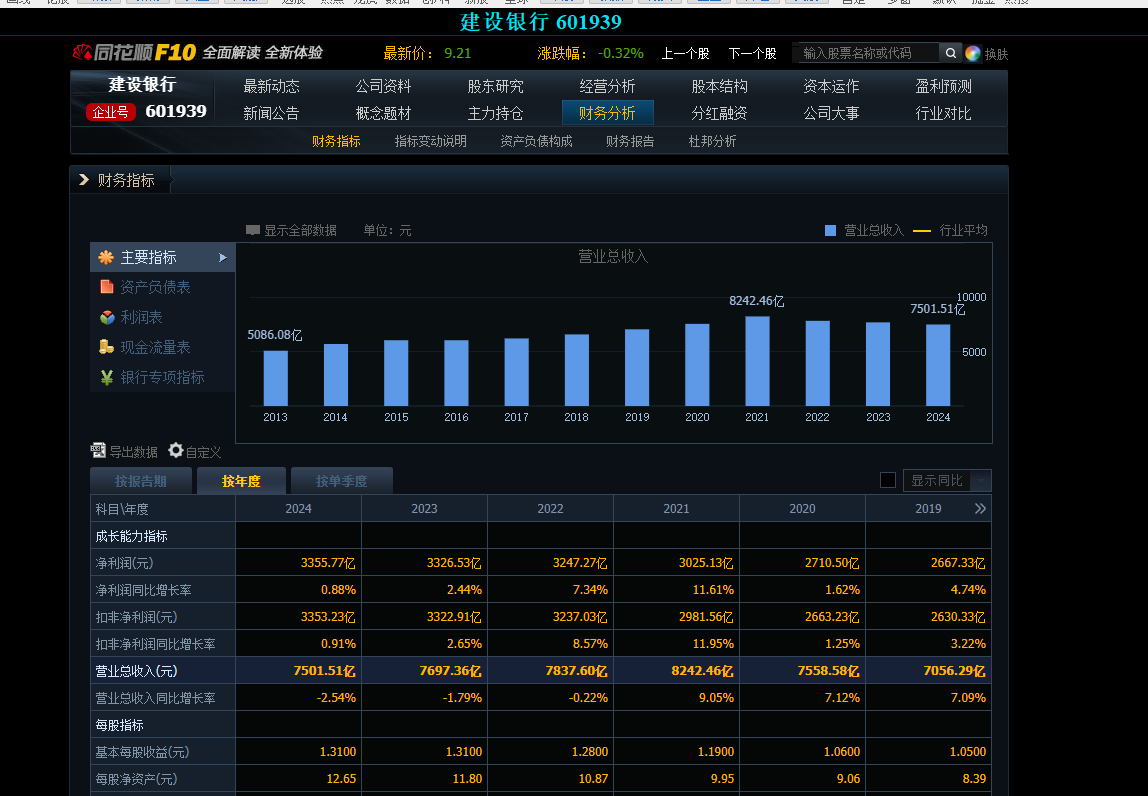This screenshot has width=1148, height=796.
Task: Open the 指标变动说明 sub-tab
Action: tap(430, 141)
